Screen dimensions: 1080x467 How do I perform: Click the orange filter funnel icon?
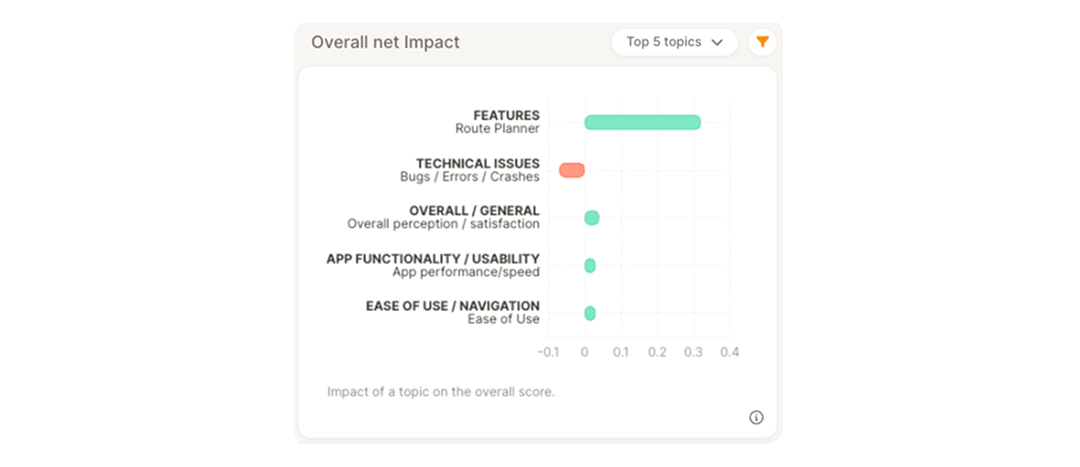point(762,42)
